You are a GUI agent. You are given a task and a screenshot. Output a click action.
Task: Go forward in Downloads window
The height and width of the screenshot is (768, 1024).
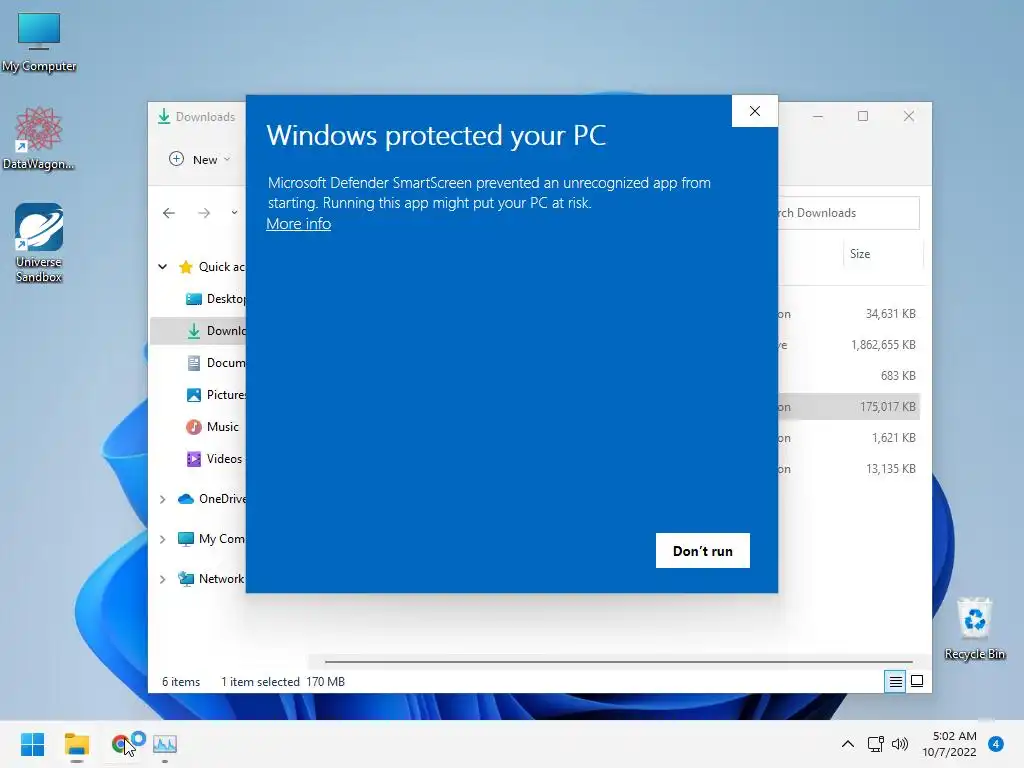point(204,213)
